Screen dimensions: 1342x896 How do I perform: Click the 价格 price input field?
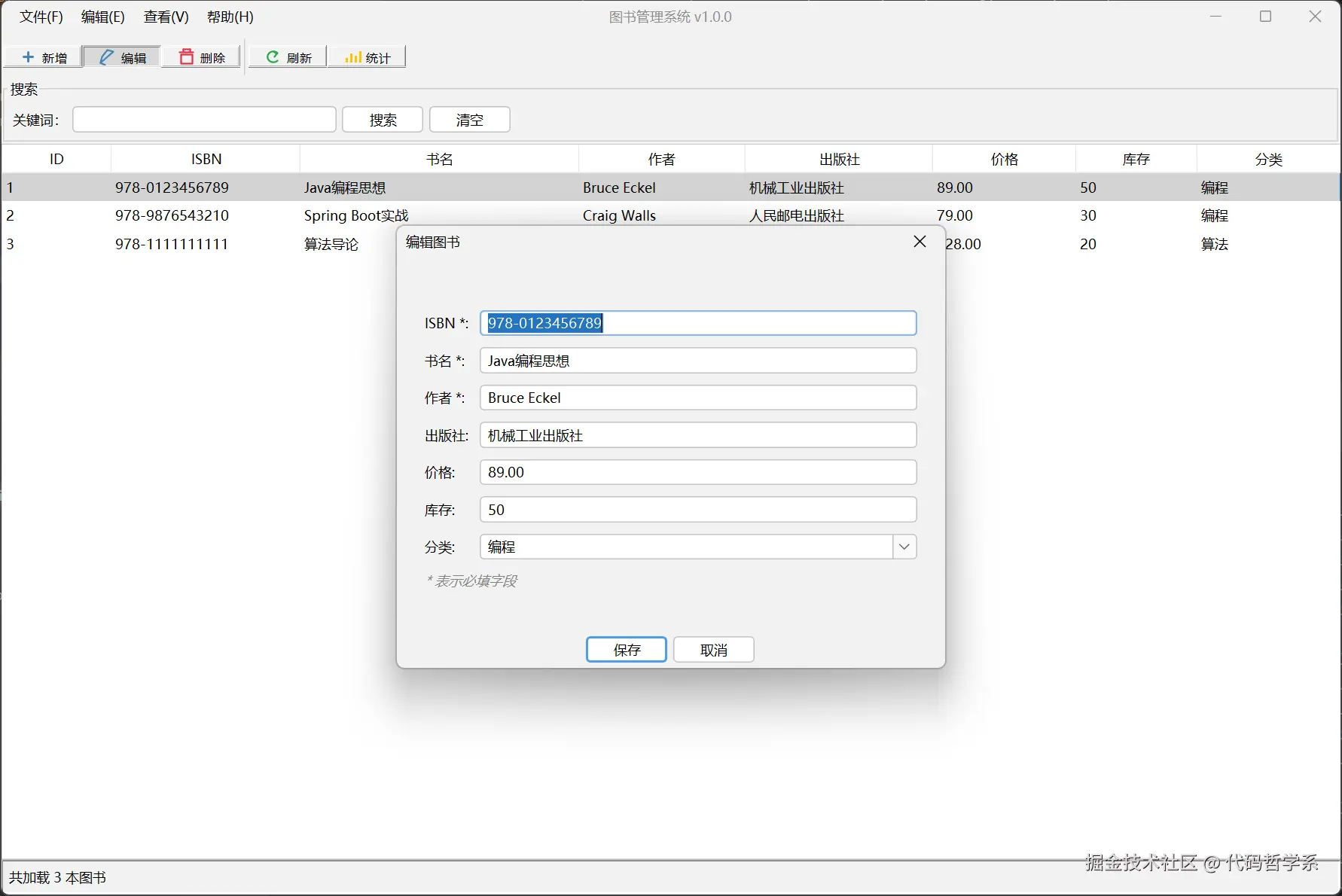pyautogui.click(x=697, y=472)
